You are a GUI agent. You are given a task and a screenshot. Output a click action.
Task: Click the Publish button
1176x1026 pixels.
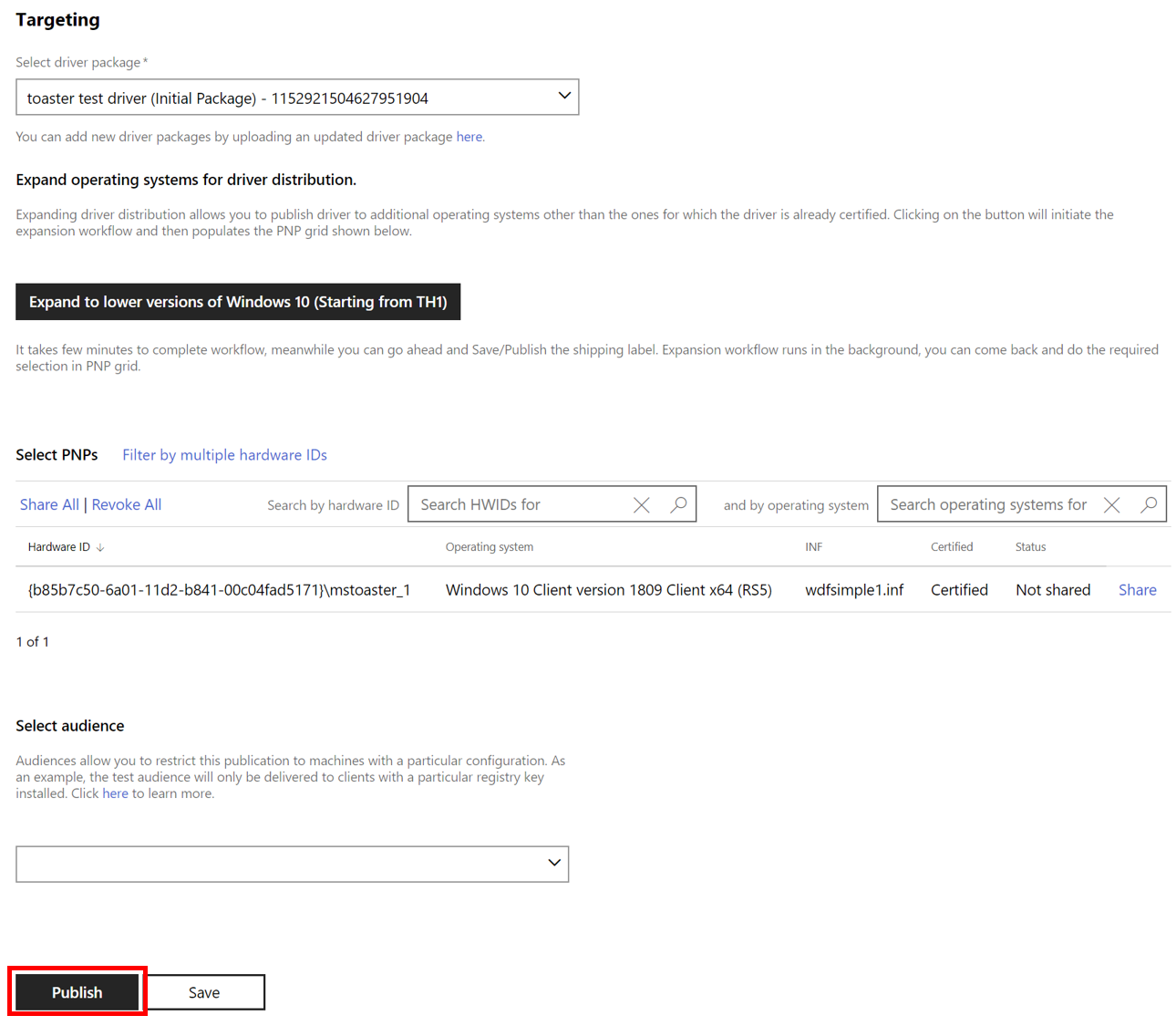pos(77,992)
